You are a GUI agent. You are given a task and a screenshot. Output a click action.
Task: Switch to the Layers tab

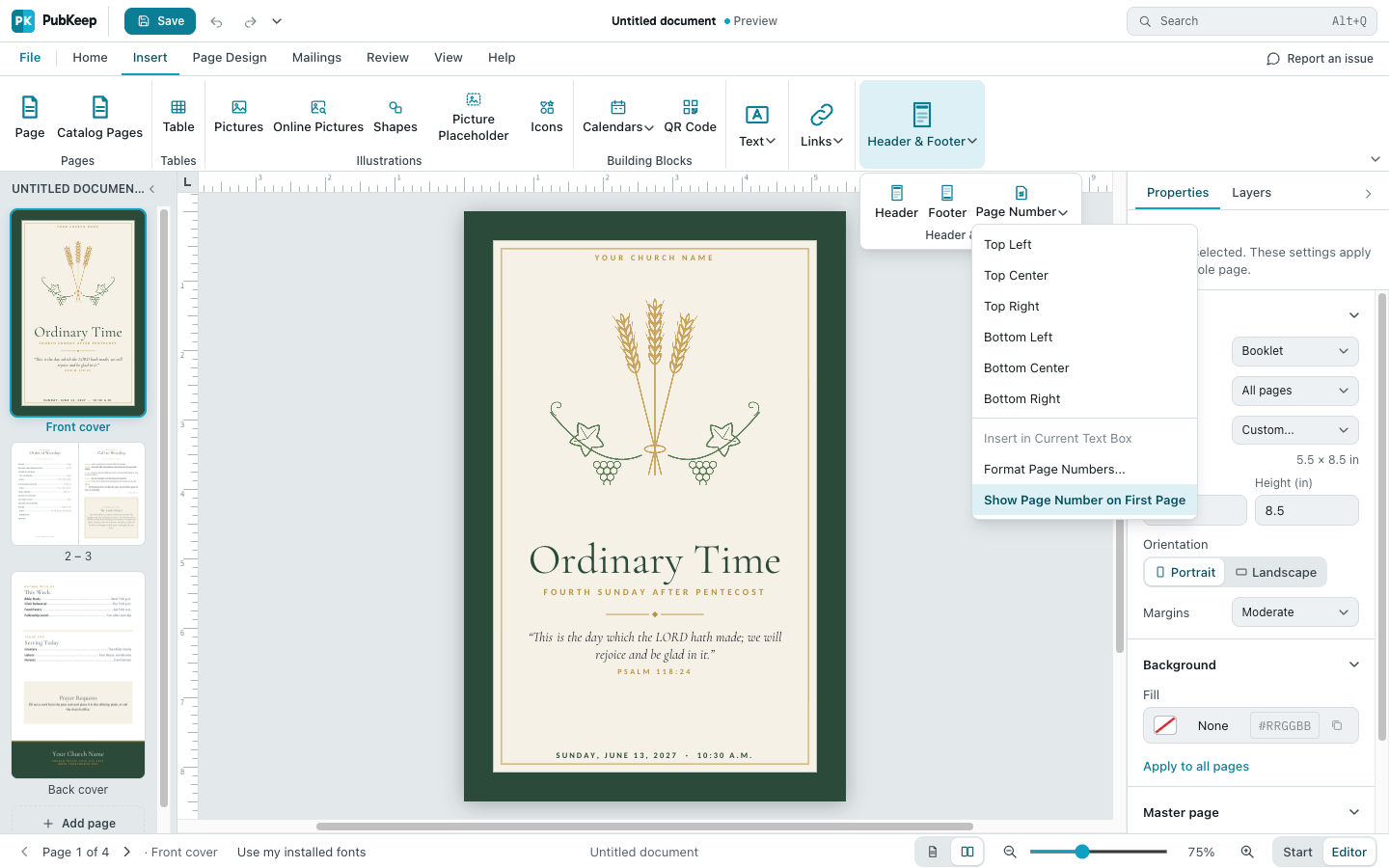coord(1251,193)
